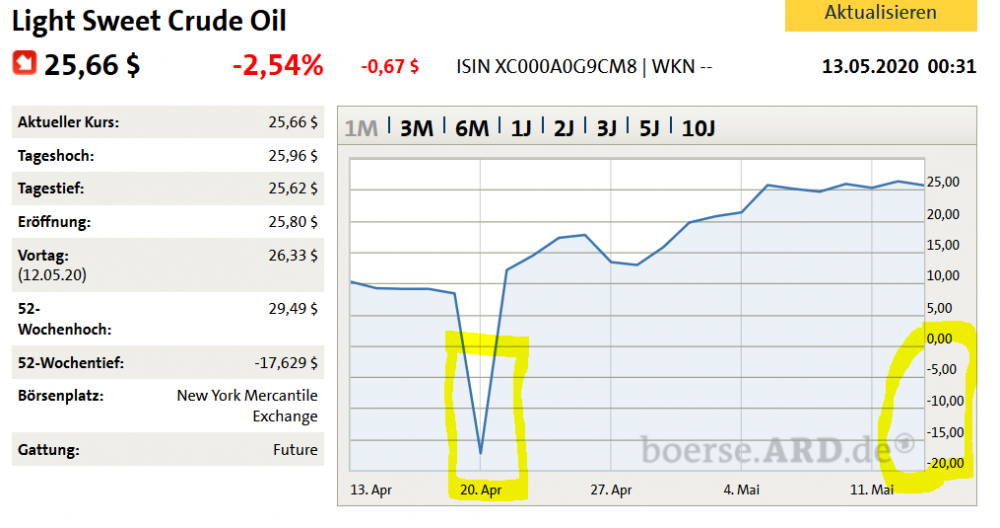
Task: Click the red down-arrow price icon
Action: point(23,63)
